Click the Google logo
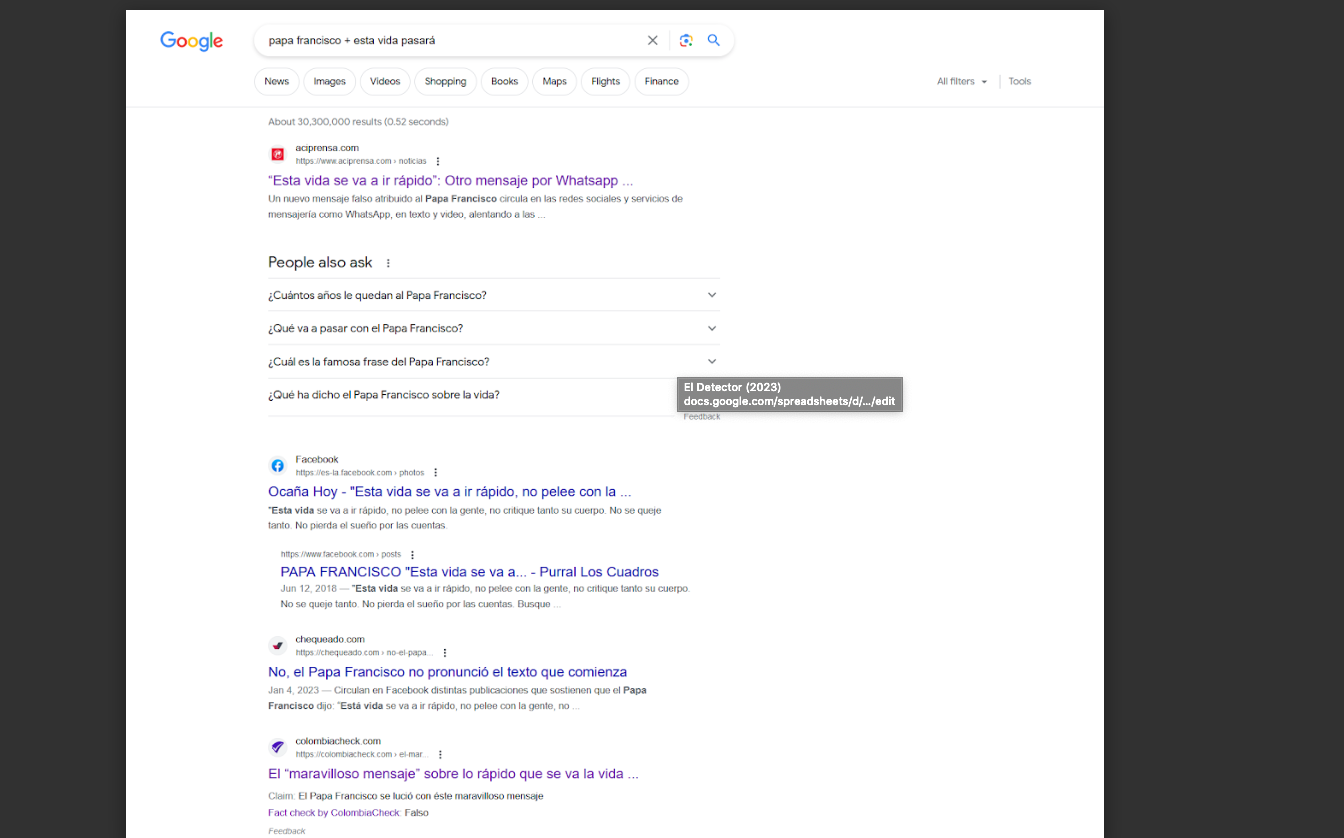Image resolution: width=1344 pixels, height=838 pixels. 191,41
